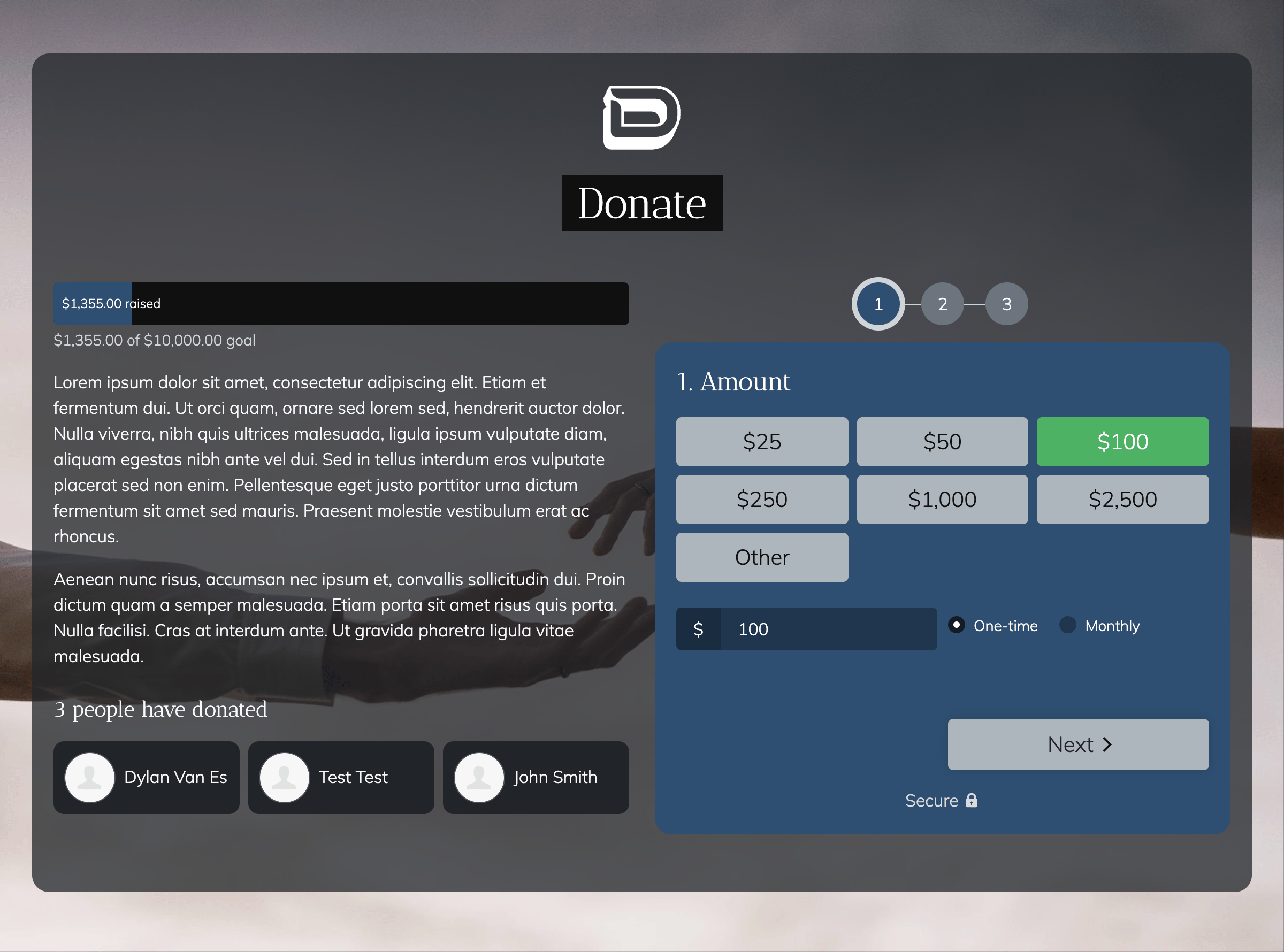
Task: Select the $2,500 donation amount button
Action: (x=1122, y=498)
